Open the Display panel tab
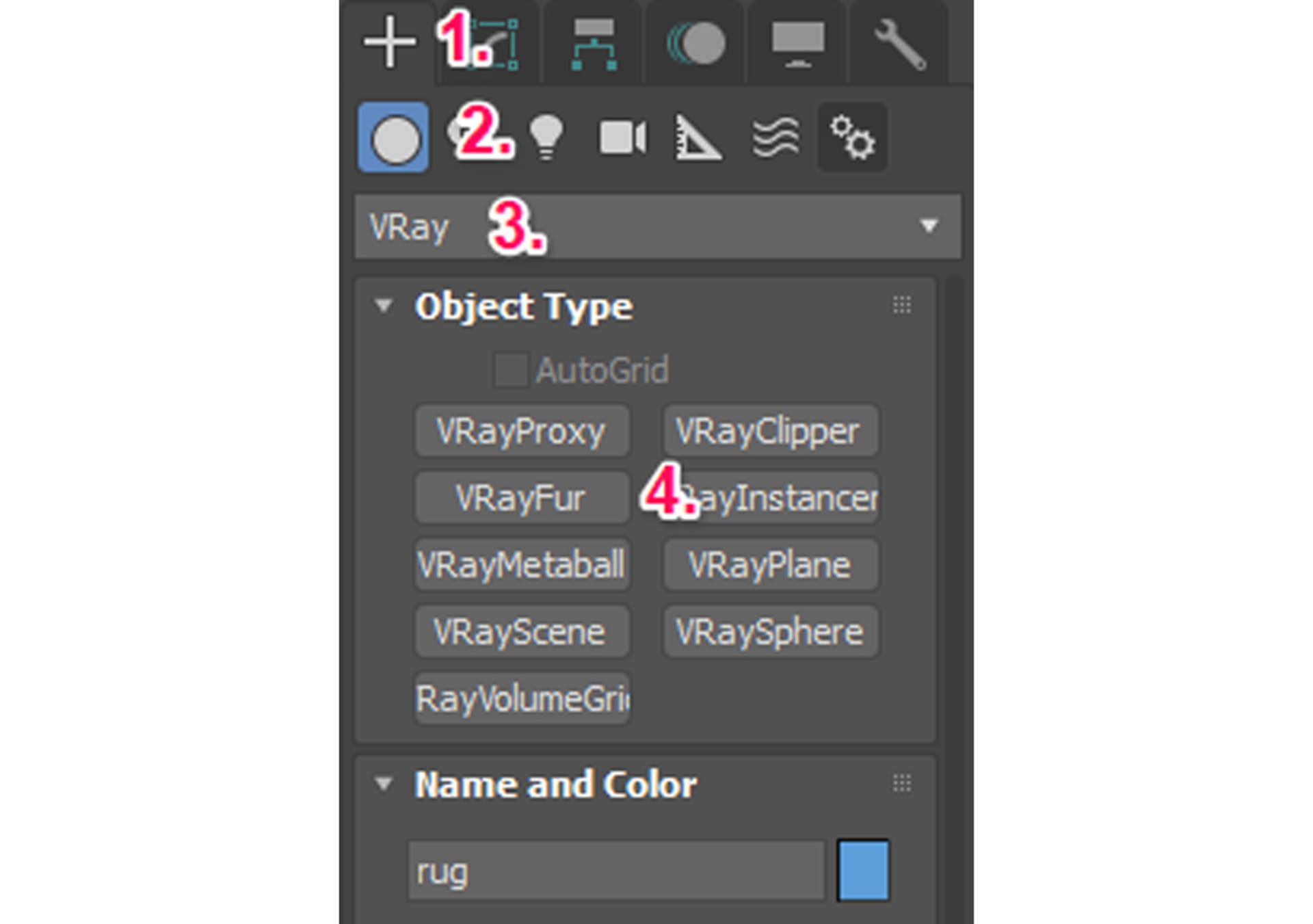Screen dimensions: 1313x924 797,44
